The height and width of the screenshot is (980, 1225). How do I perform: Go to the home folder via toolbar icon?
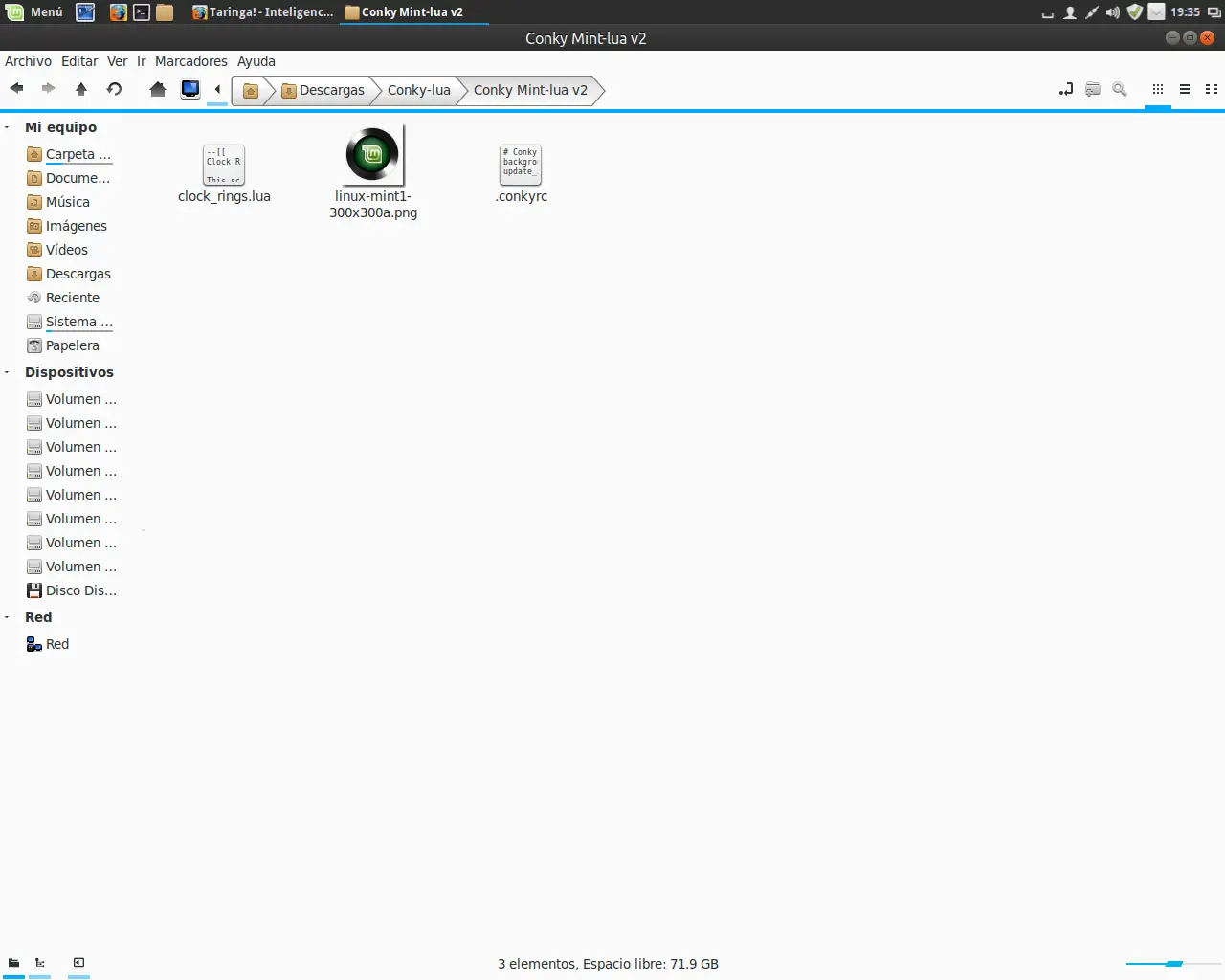[x=158, y=89]
